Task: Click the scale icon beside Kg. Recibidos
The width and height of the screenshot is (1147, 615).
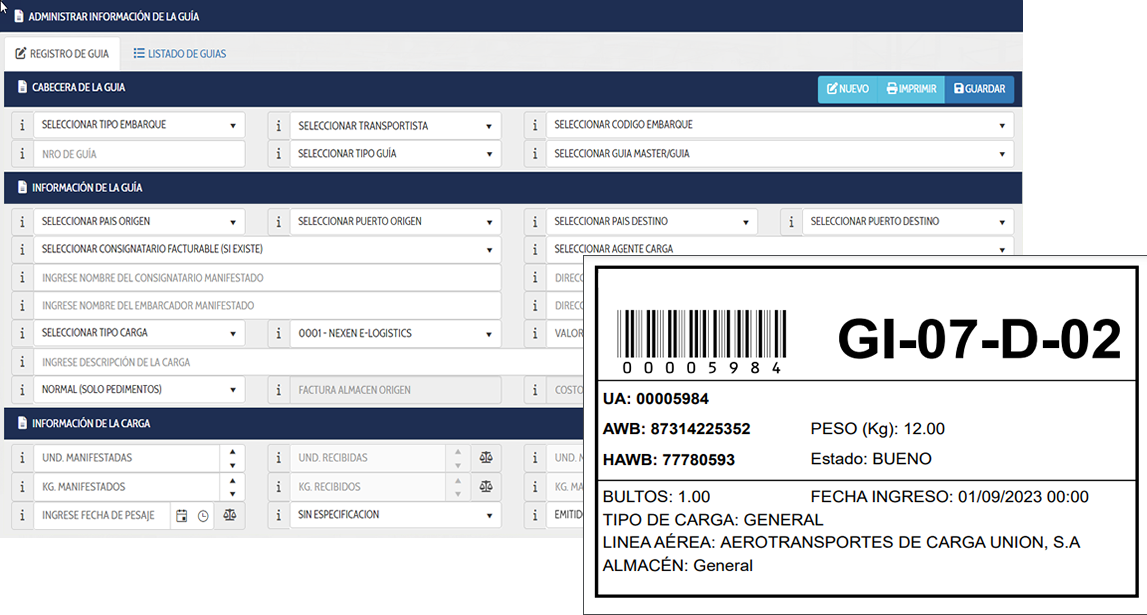Action: pos(486,487)
